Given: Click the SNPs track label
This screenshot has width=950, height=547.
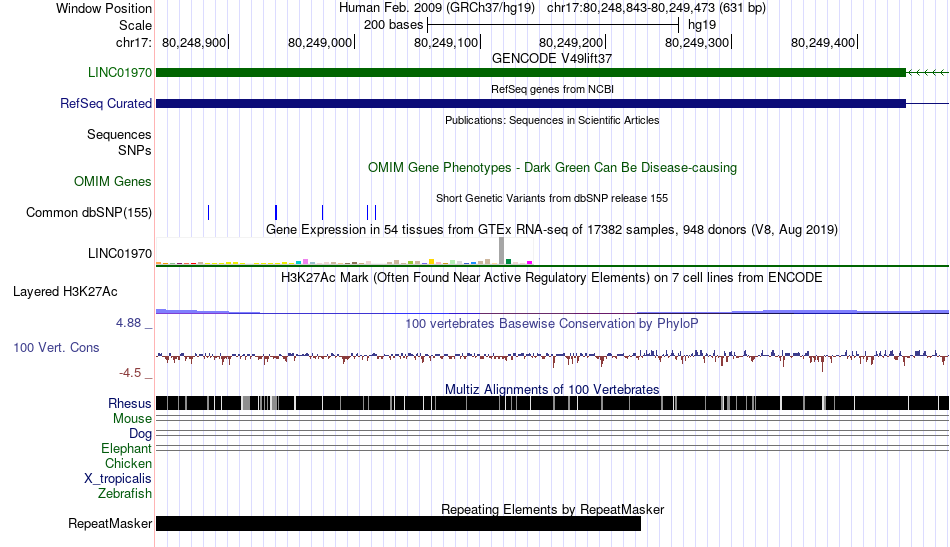Looking at the screenshot, I should [x=135, y=150].
